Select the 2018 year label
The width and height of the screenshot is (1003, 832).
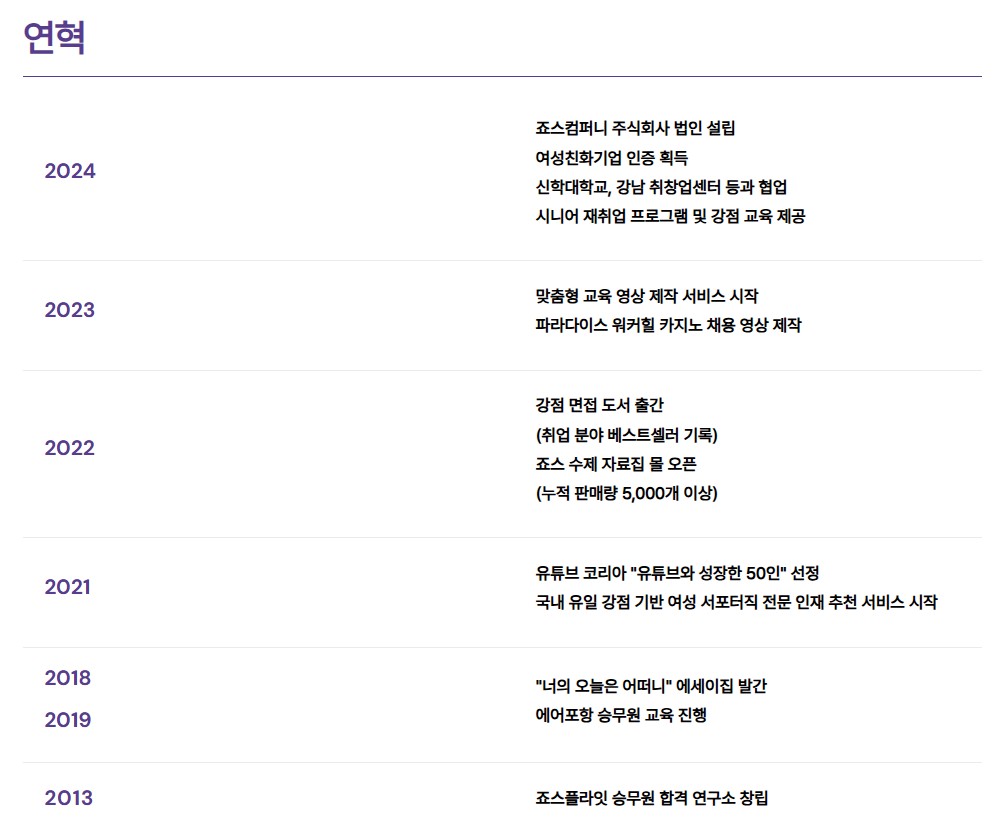(x=67, y=678)
